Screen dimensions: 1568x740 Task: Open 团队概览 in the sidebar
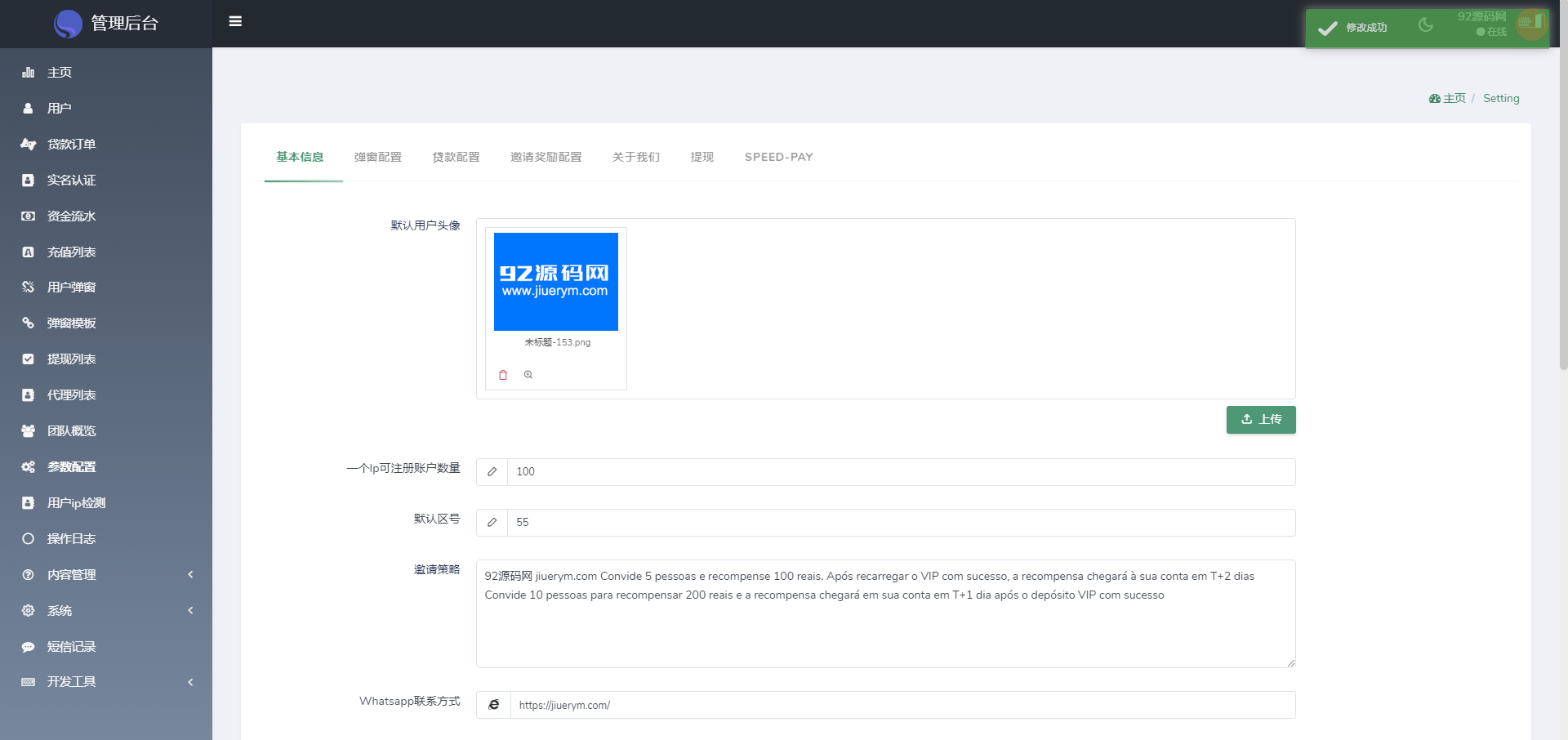106,431
